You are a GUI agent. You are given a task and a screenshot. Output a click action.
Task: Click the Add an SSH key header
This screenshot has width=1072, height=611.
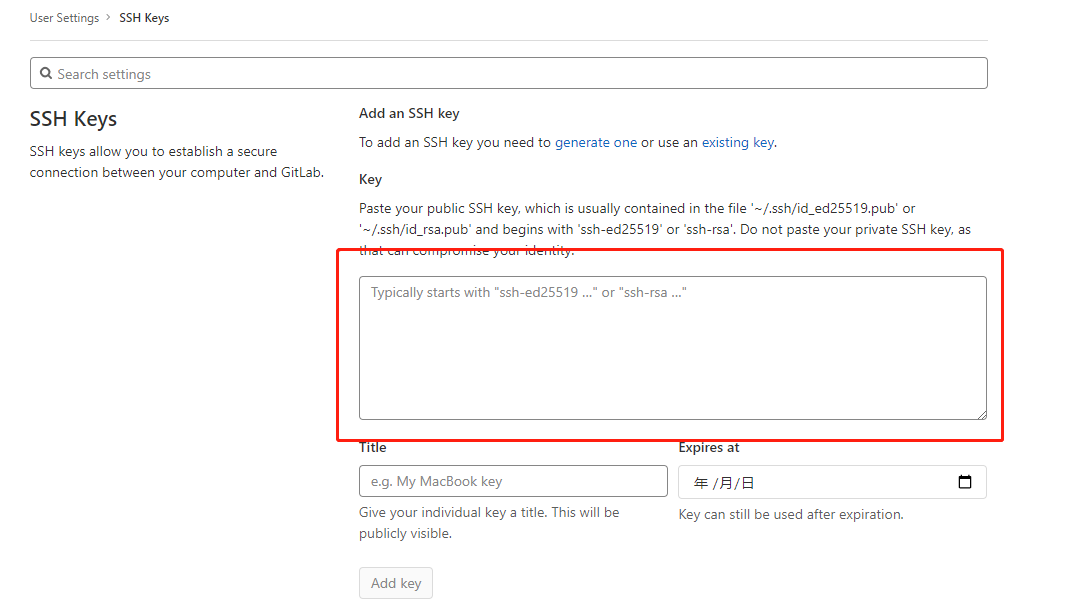(x=408, y=113)
